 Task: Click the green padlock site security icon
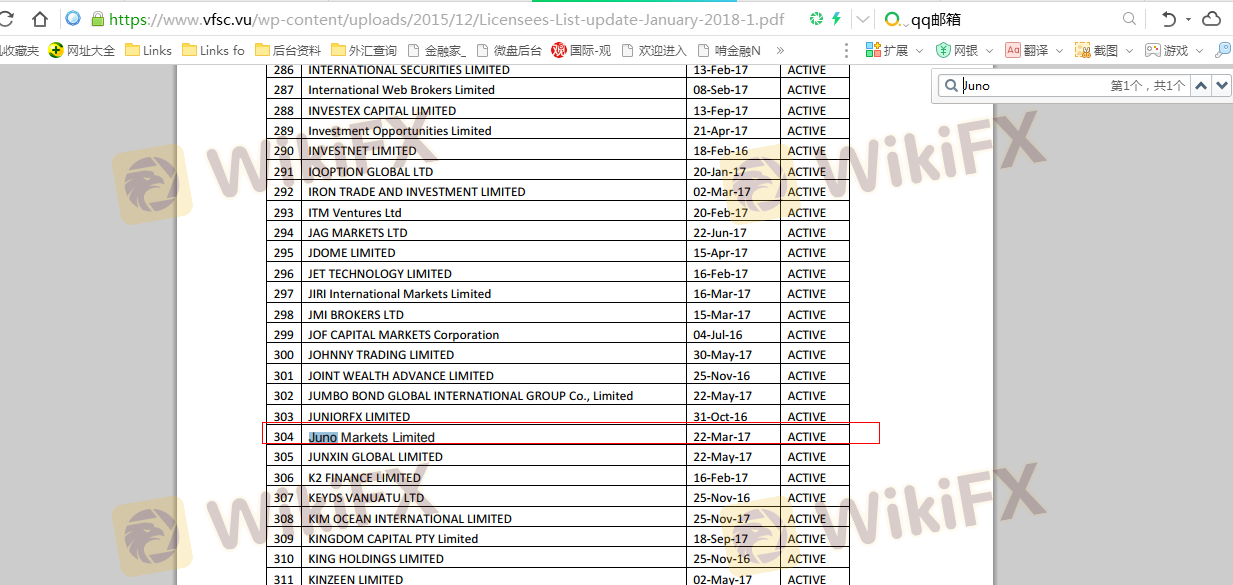[98, 19]
